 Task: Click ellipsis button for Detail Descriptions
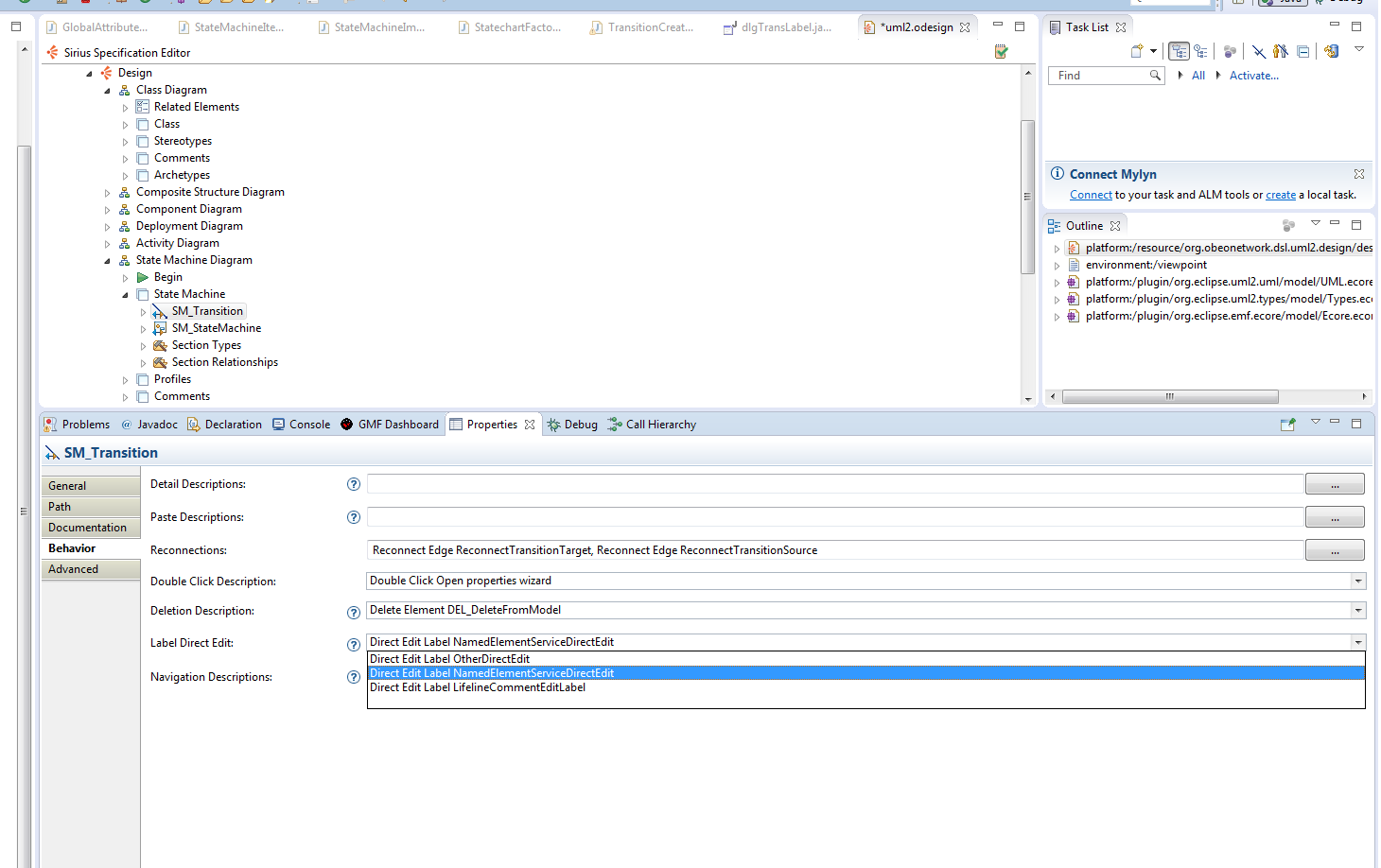(1335, 484)
